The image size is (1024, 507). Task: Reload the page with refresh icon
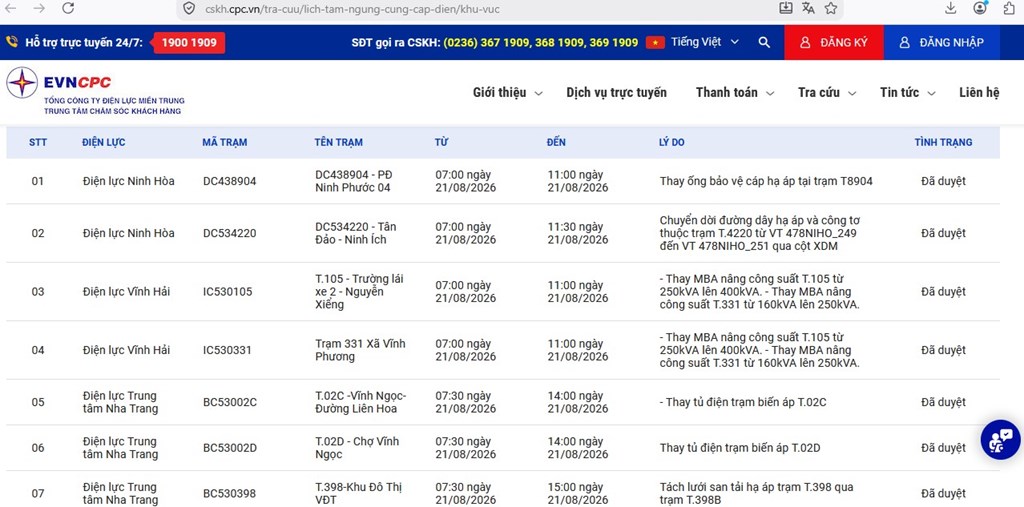coord(68,8)
